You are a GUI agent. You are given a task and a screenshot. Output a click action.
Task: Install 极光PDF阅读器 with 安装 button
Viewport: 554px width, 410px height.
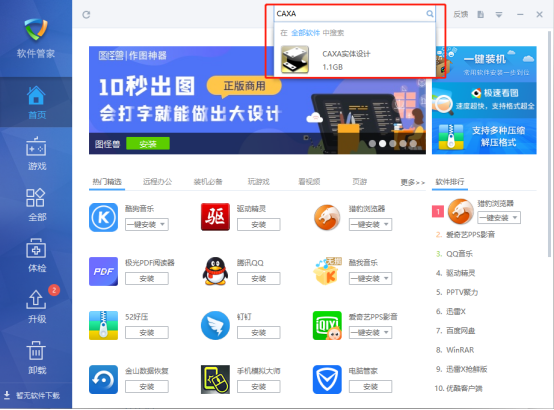click(147, 279)
